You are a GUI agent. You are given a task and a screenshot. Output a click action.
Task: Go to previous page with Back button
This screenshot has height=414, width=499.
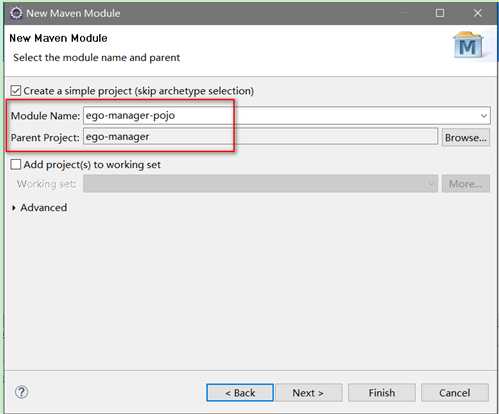click(240, 393)
